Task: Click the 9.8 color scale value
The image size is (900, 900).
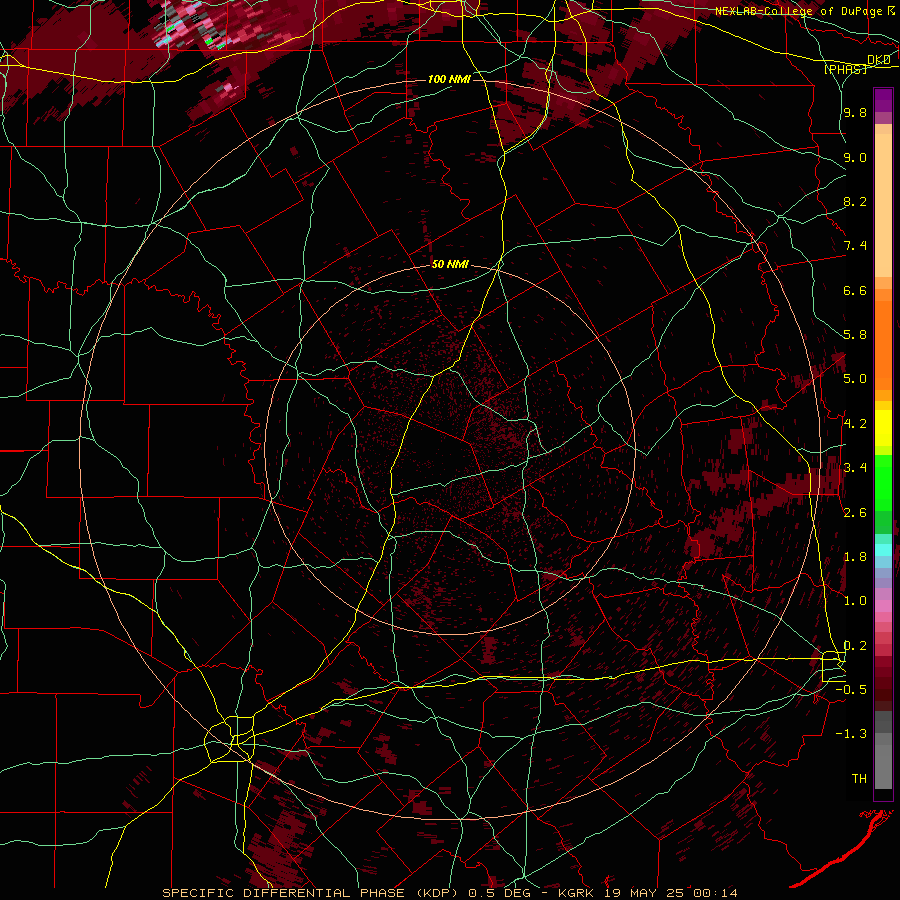Action: pyautogui.click(x=855, y=112)
